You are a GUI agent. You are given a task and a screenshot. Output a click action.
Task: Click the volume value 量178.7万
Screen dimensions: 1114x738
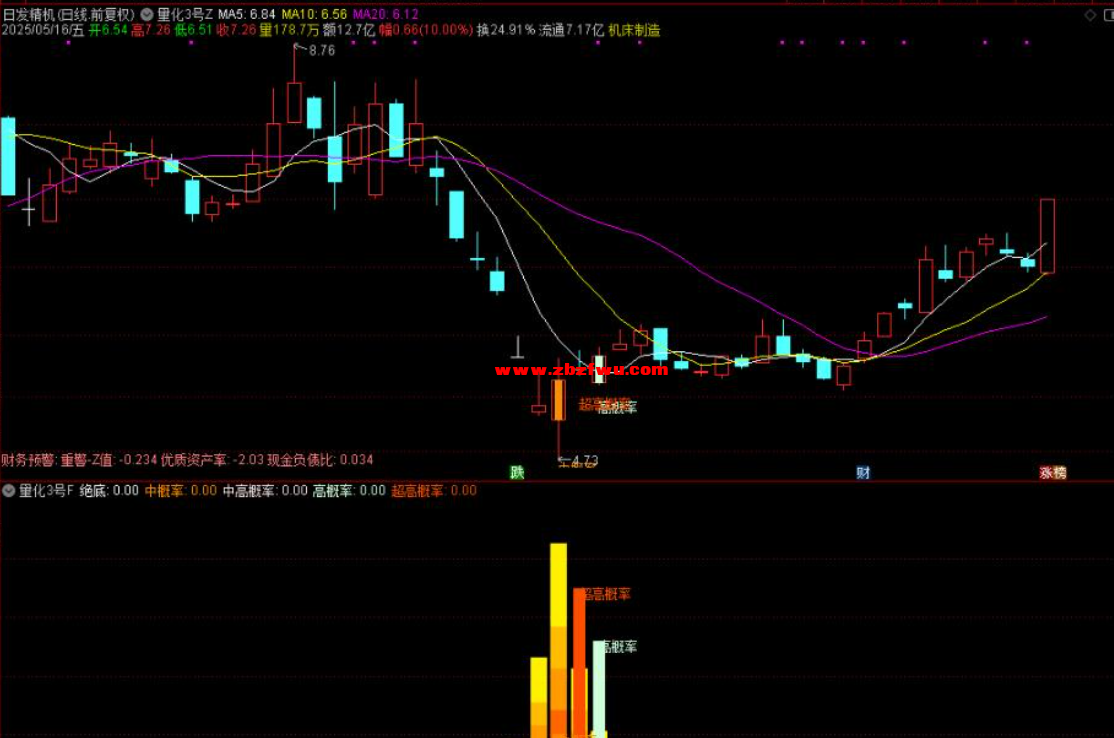pyautogui.click(x=289, y=30)
